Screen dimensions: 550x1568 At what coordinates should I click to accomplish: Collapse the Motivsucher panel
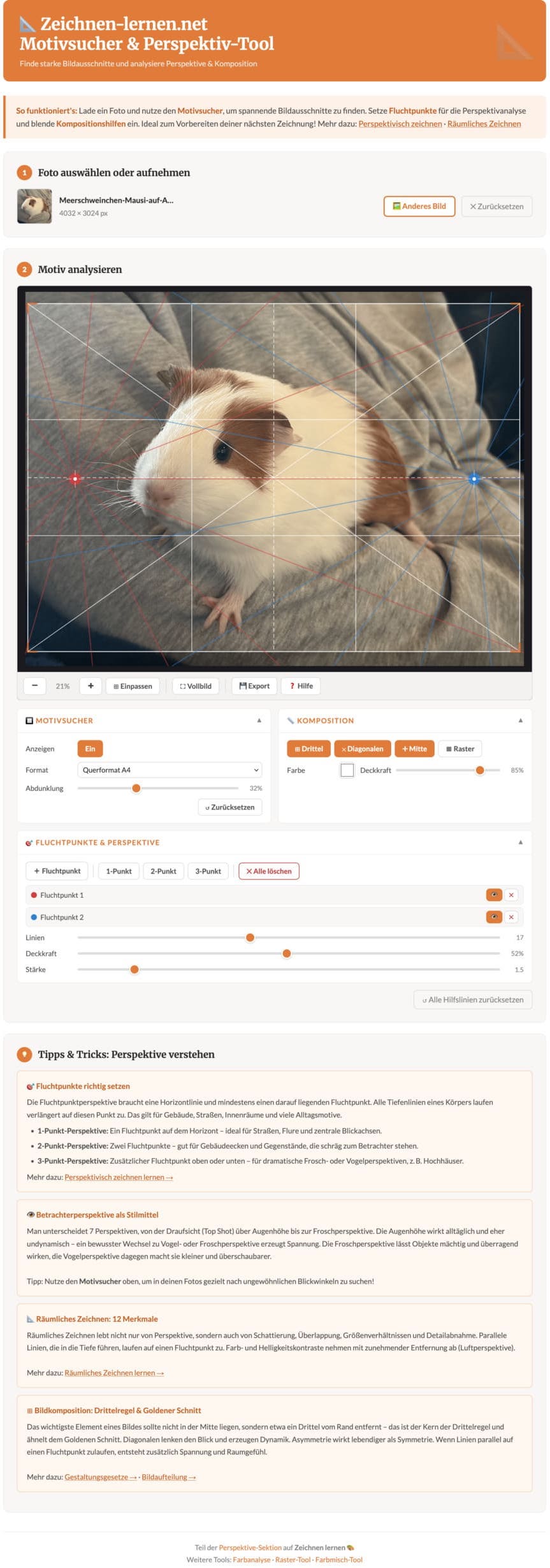tap(259, 721)
